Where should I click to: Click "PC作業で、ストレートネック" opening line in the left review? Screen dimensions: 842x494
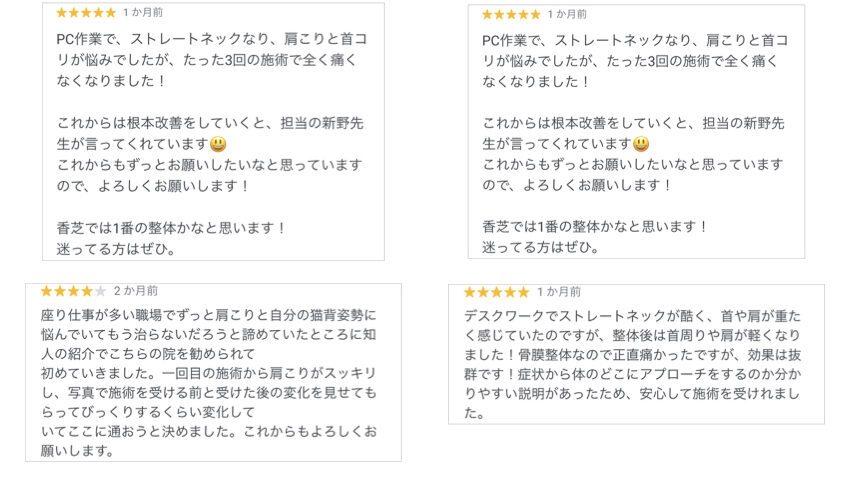[212, 40]
